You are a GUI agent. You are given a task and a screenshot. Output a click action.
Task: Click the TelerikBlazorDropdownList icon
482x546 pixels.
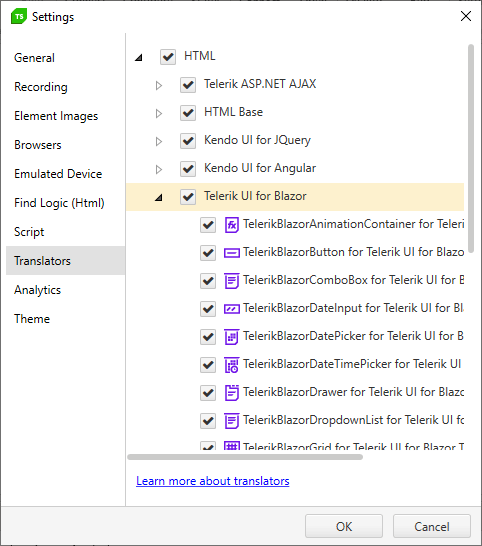[x=232, y=421]
